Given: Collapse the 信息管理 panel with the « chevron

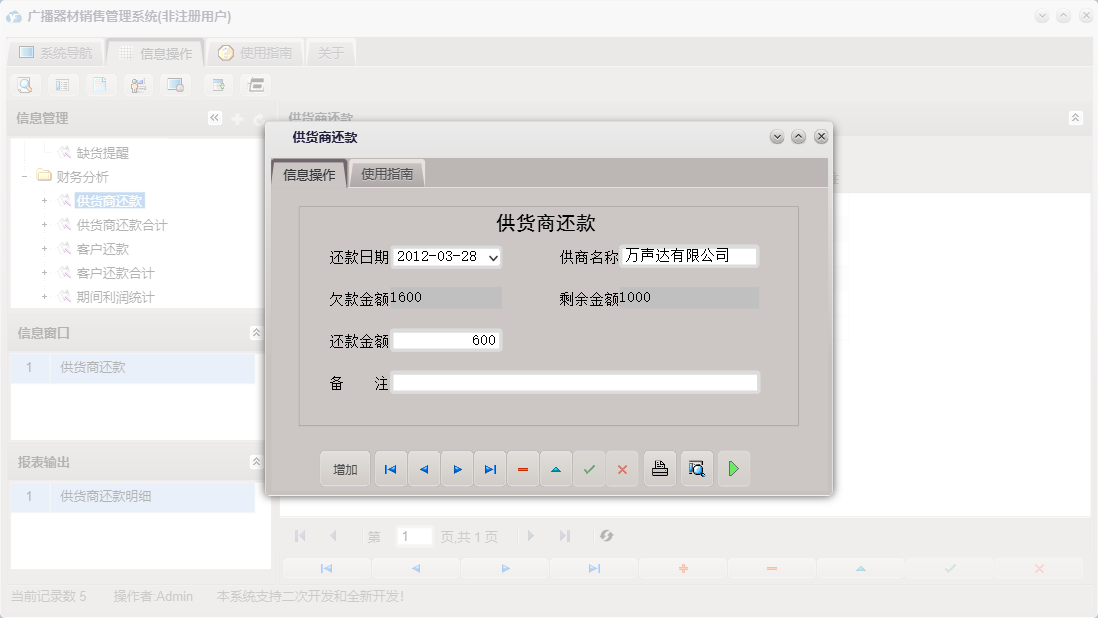Looking at the screenshot, I should click(213, 117).
